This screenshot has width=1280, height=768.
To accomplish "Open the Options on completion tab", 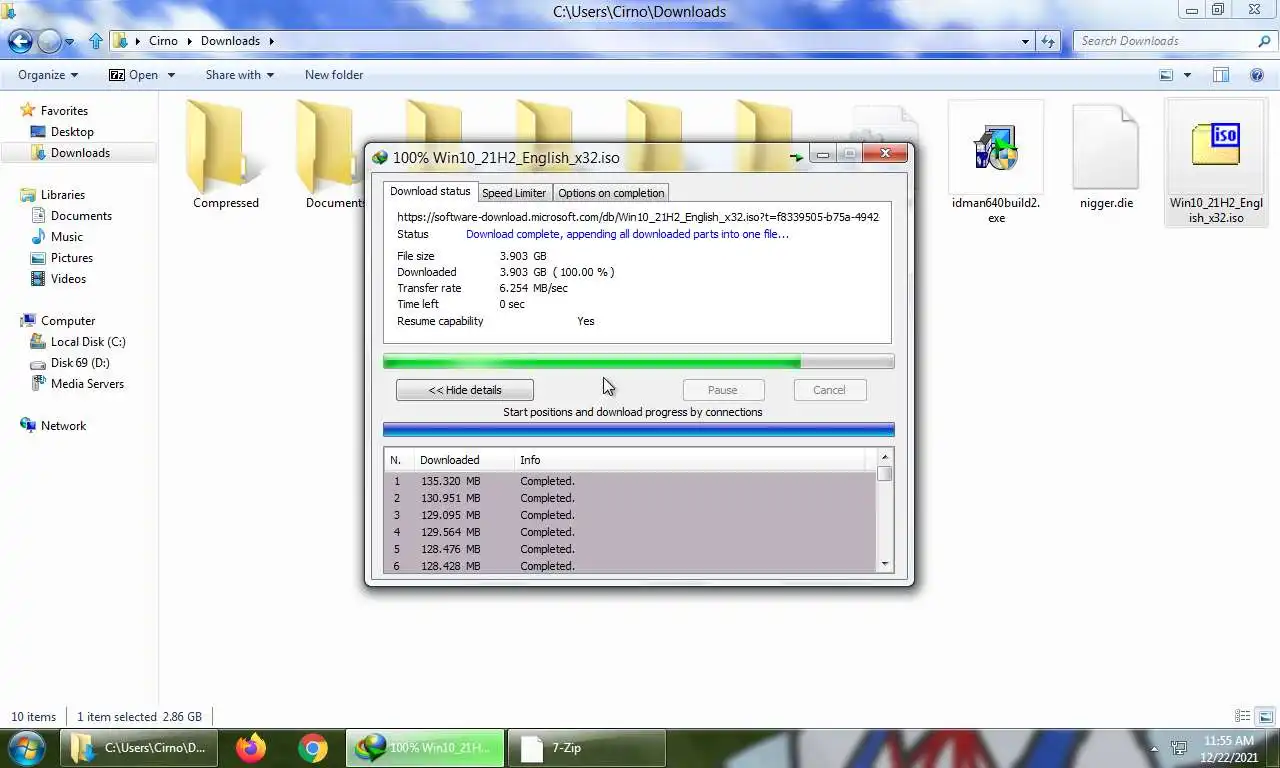I will [611, 193].
